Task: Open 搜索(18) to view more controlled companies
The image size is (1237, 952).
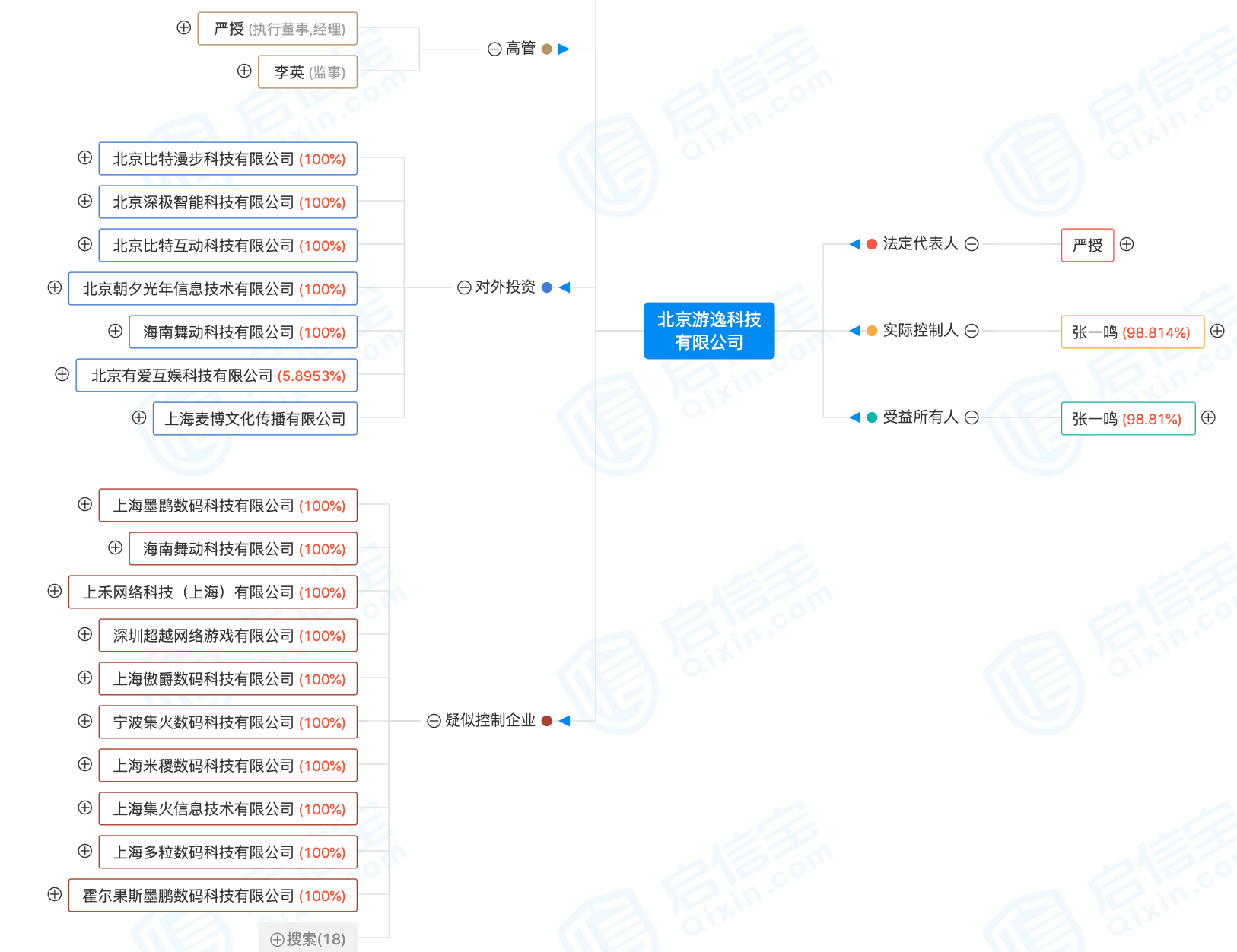Action: (308, 938)
